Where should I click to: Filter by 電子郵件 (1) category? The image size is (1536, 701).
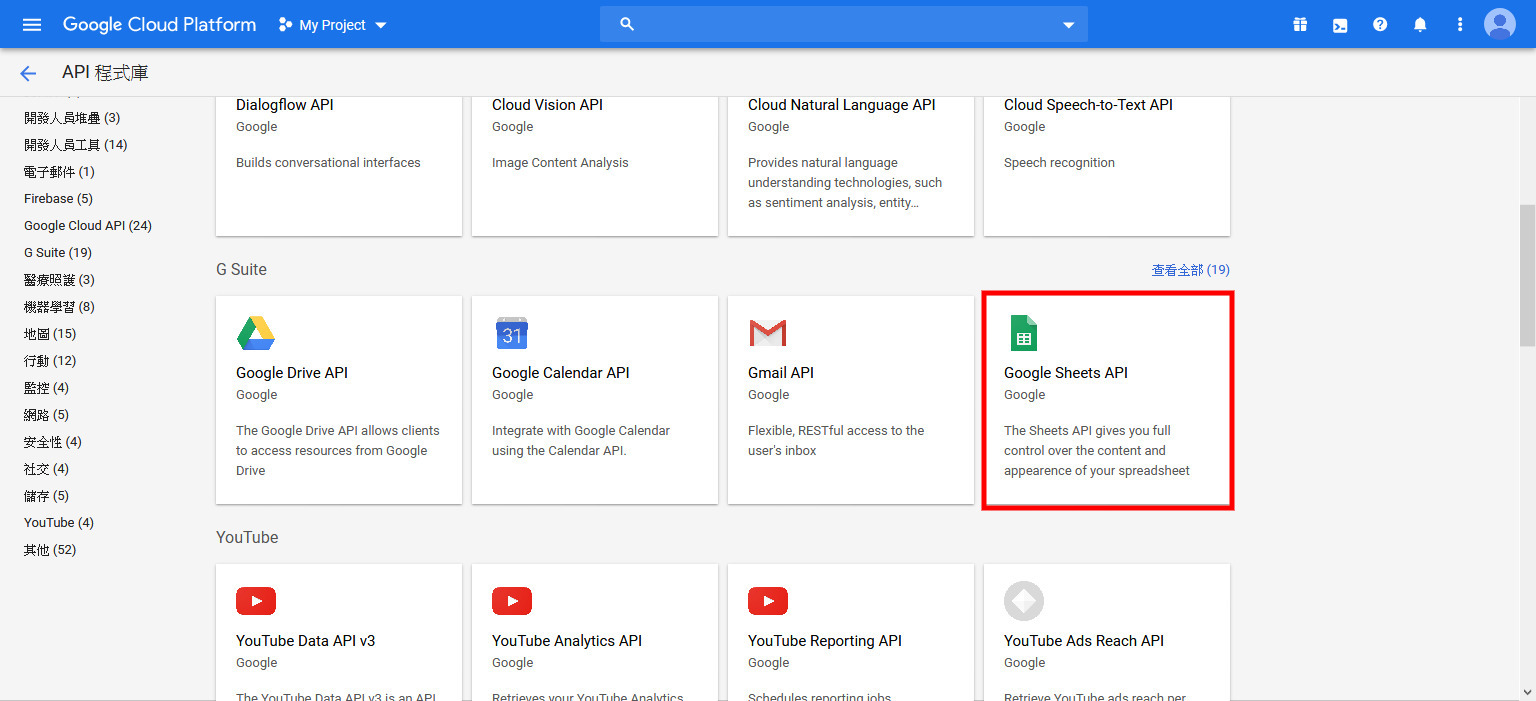(59, 172)
